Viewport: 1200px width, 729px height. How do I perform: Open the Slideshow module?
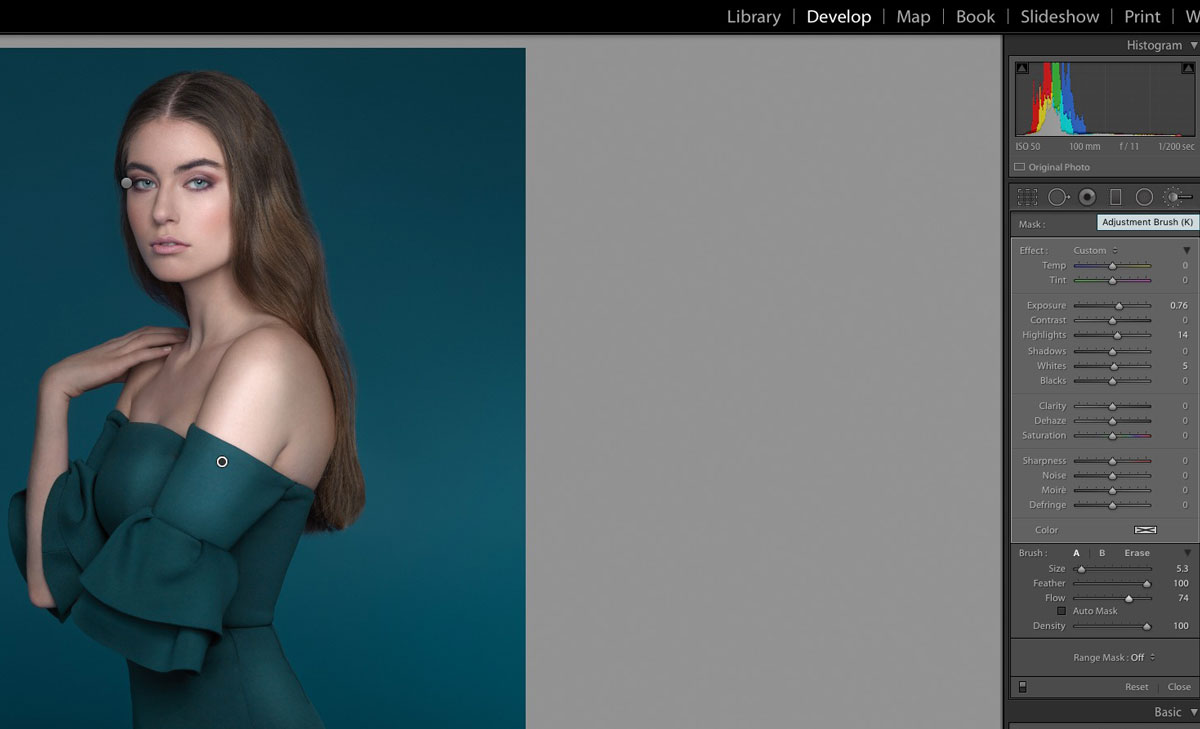coord(1059,16)
